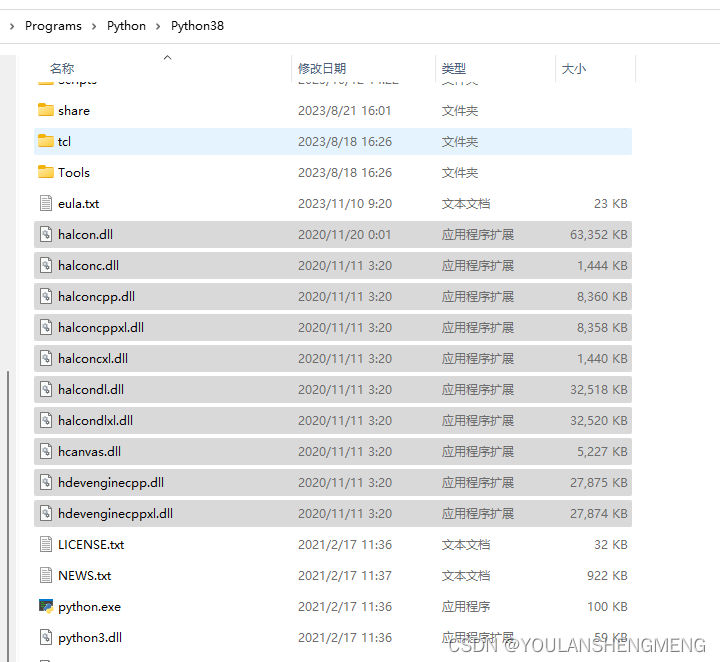Image resolution: width=720 pixels, height=662 pixels.
Task: Click the hdevenginecppxl.dll file icon
Action: [45, 513]
